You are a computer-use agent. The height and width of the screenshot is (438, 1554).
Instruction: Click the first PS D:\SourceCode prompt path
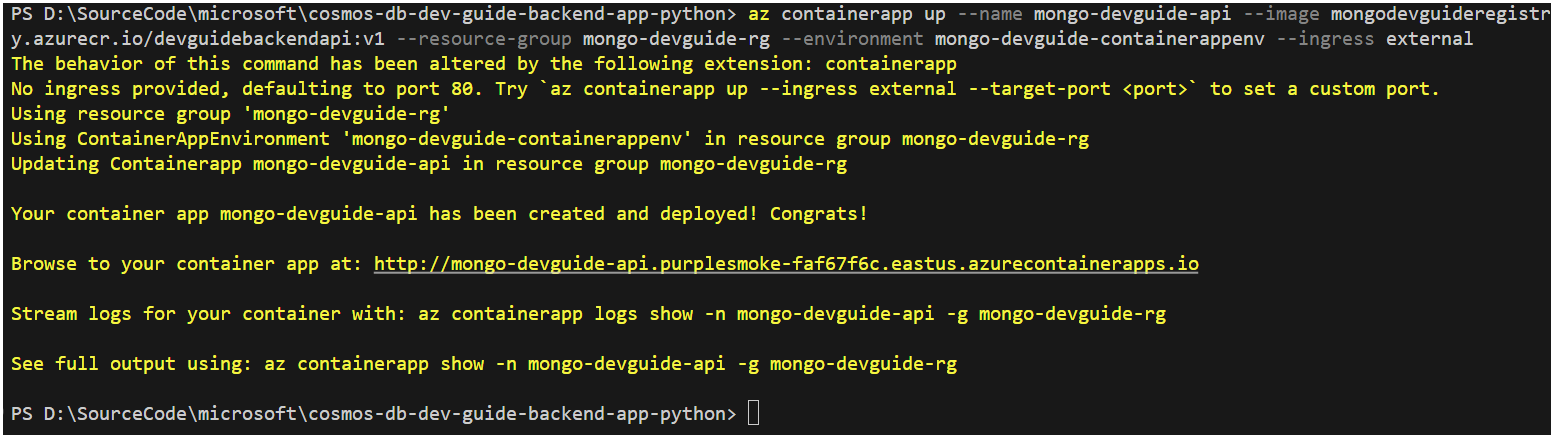374,14
